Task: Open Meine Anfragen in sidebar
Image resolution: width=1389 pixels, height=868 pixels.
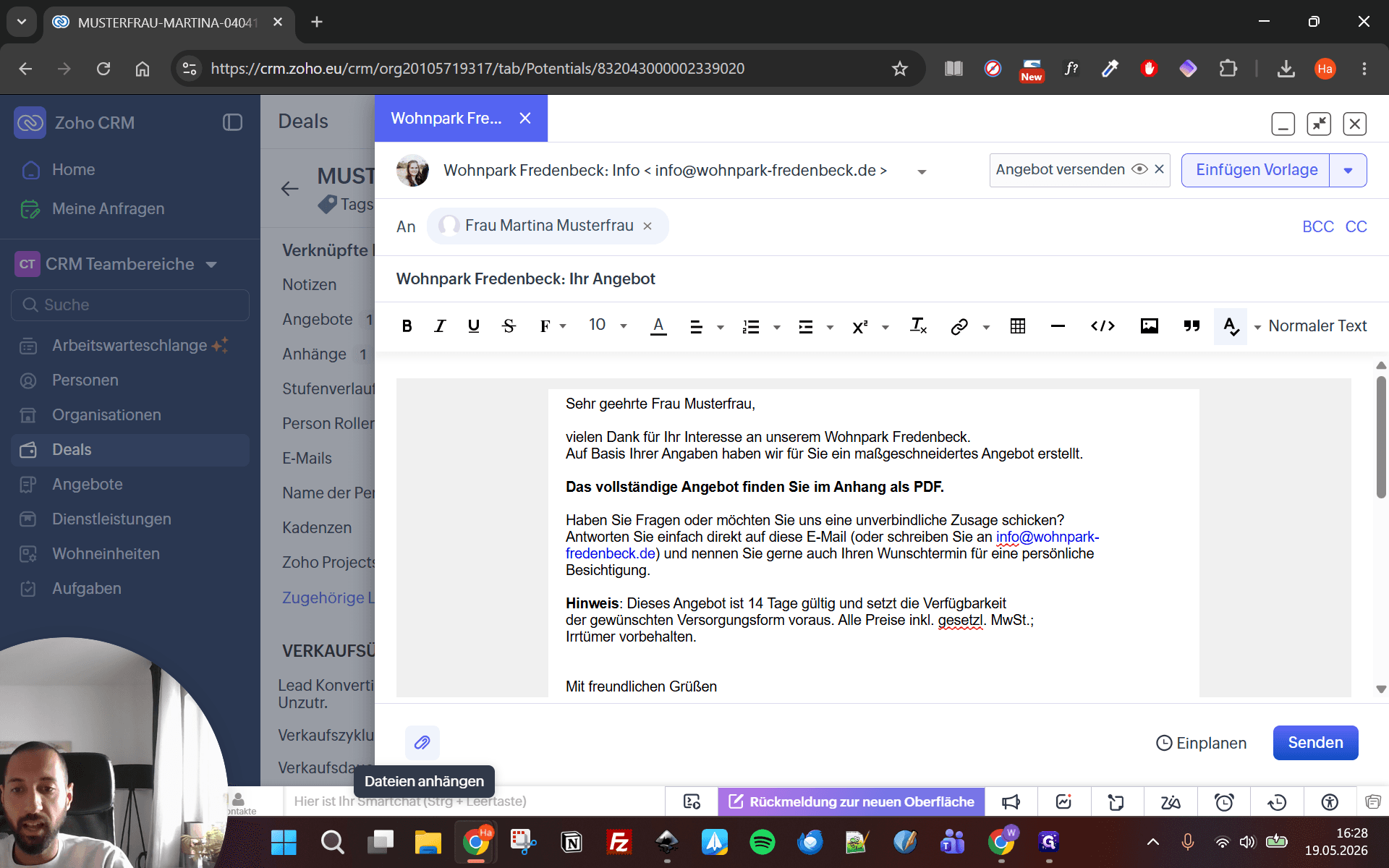Action: [109, 208]
